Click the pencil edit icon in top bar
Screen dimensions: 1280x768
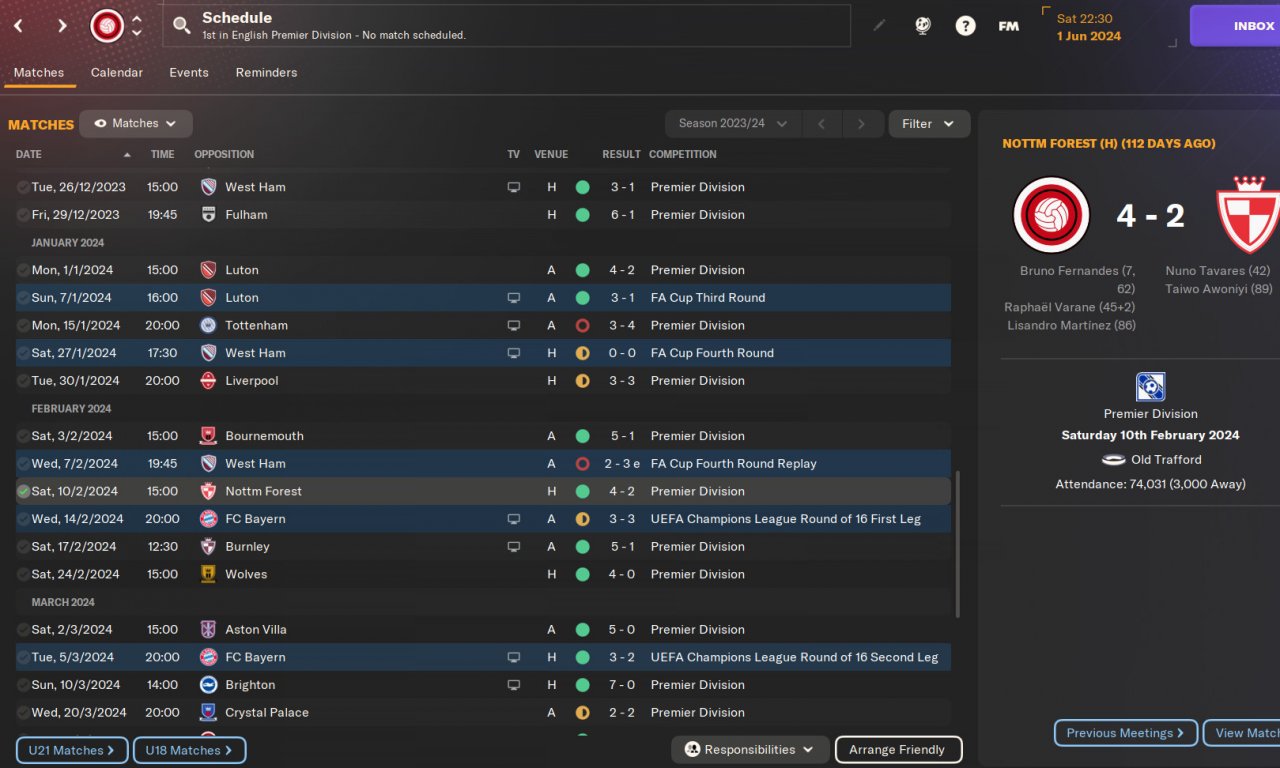(879, 26)
